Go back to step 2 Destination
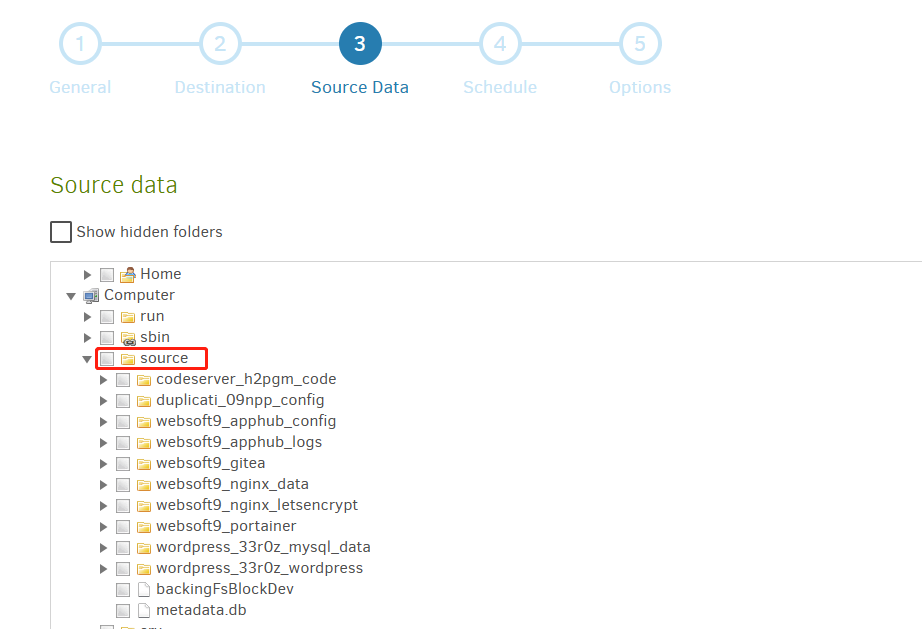 pyautogui.click(x=220, y=44)
